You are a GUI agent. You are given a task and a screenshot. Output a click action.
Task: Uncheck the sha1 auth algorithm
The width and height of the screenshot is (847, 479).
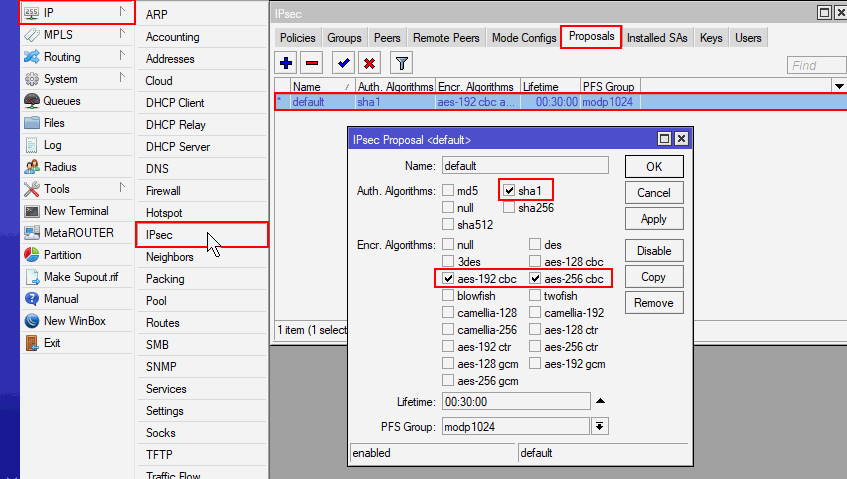pos(509,190)
